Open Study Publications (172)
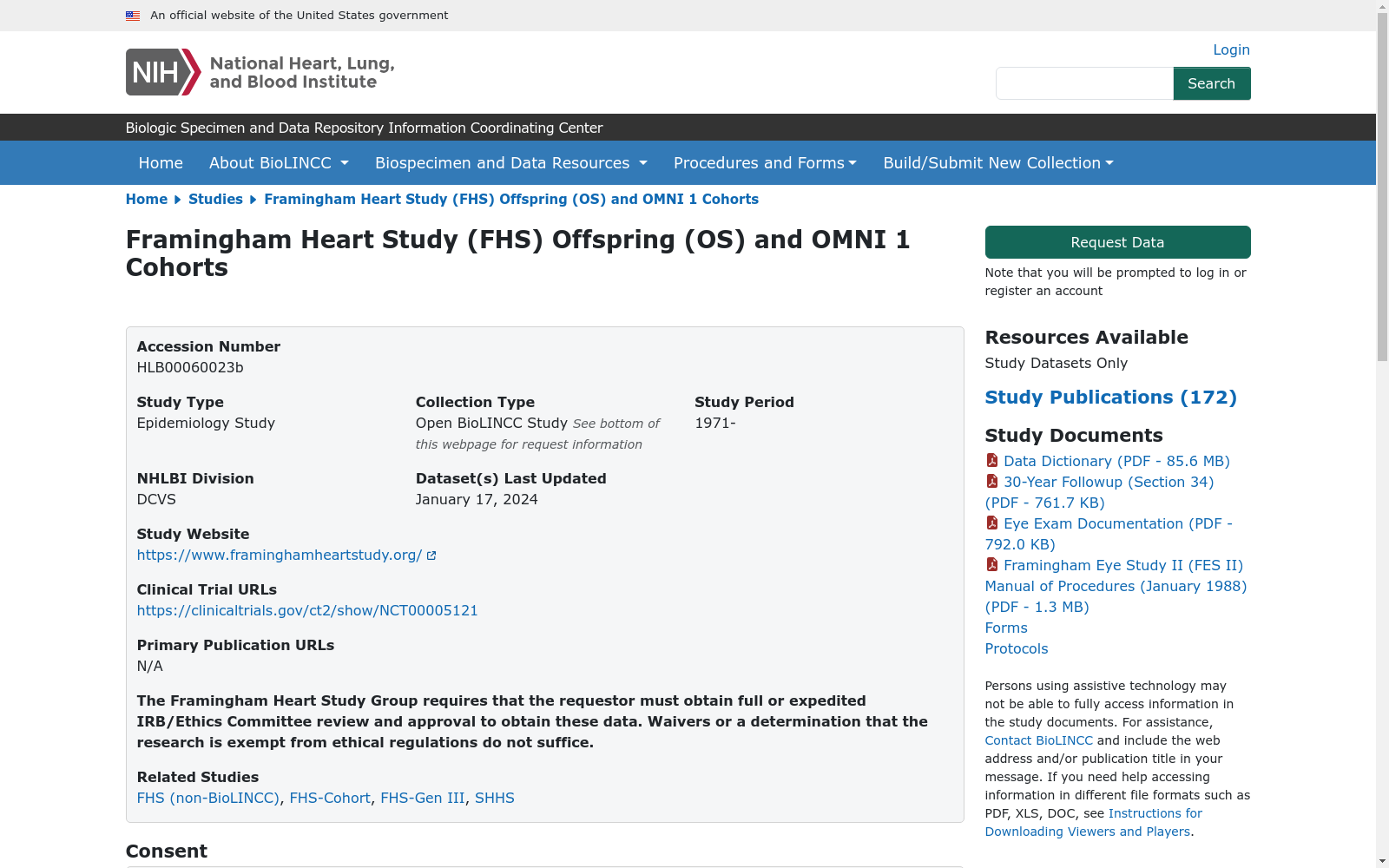This screenshot has height=868, width=1389. point(1110,398)
